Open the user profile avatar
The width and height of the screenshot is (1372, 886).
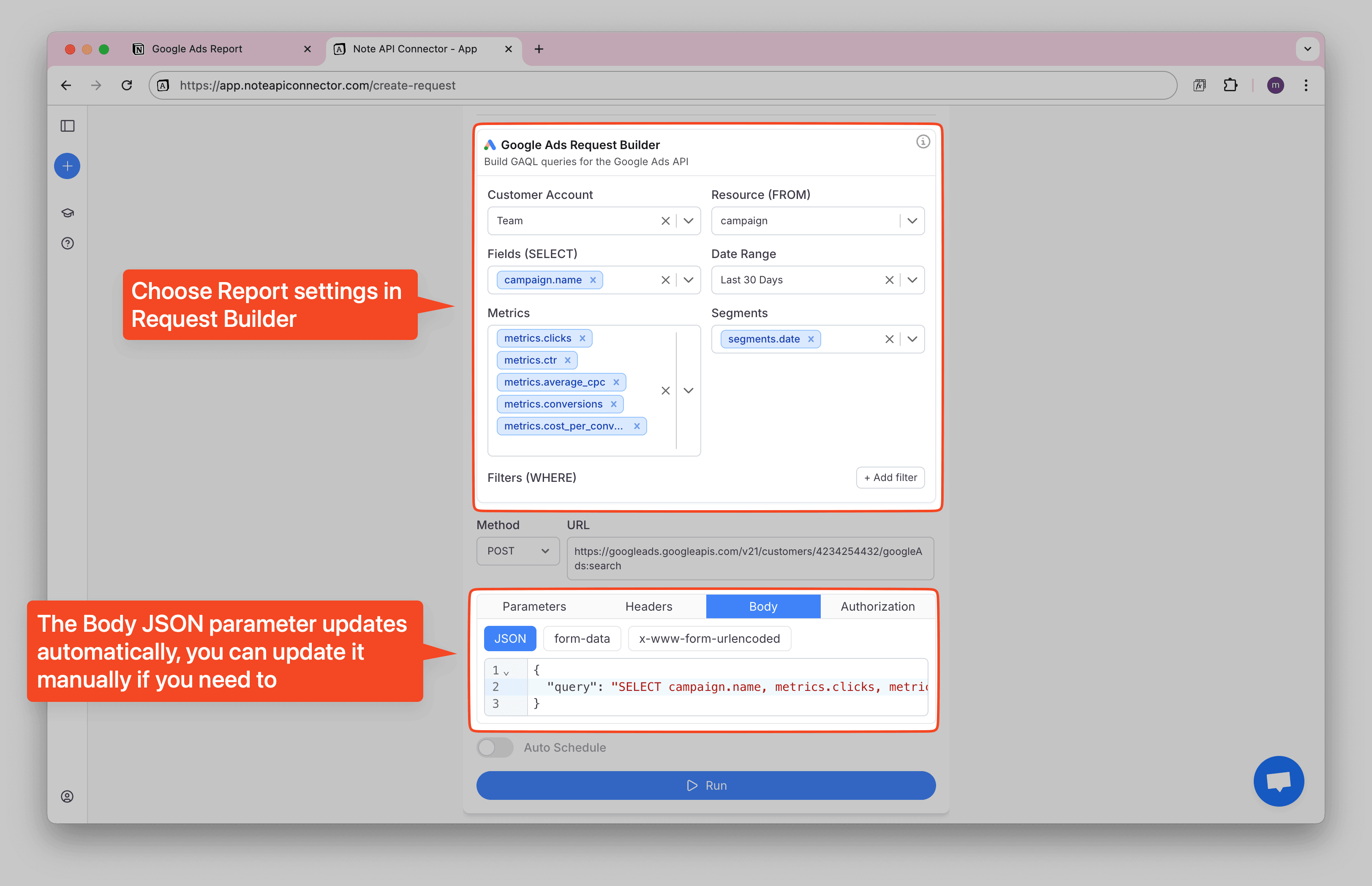point(1275,85)
